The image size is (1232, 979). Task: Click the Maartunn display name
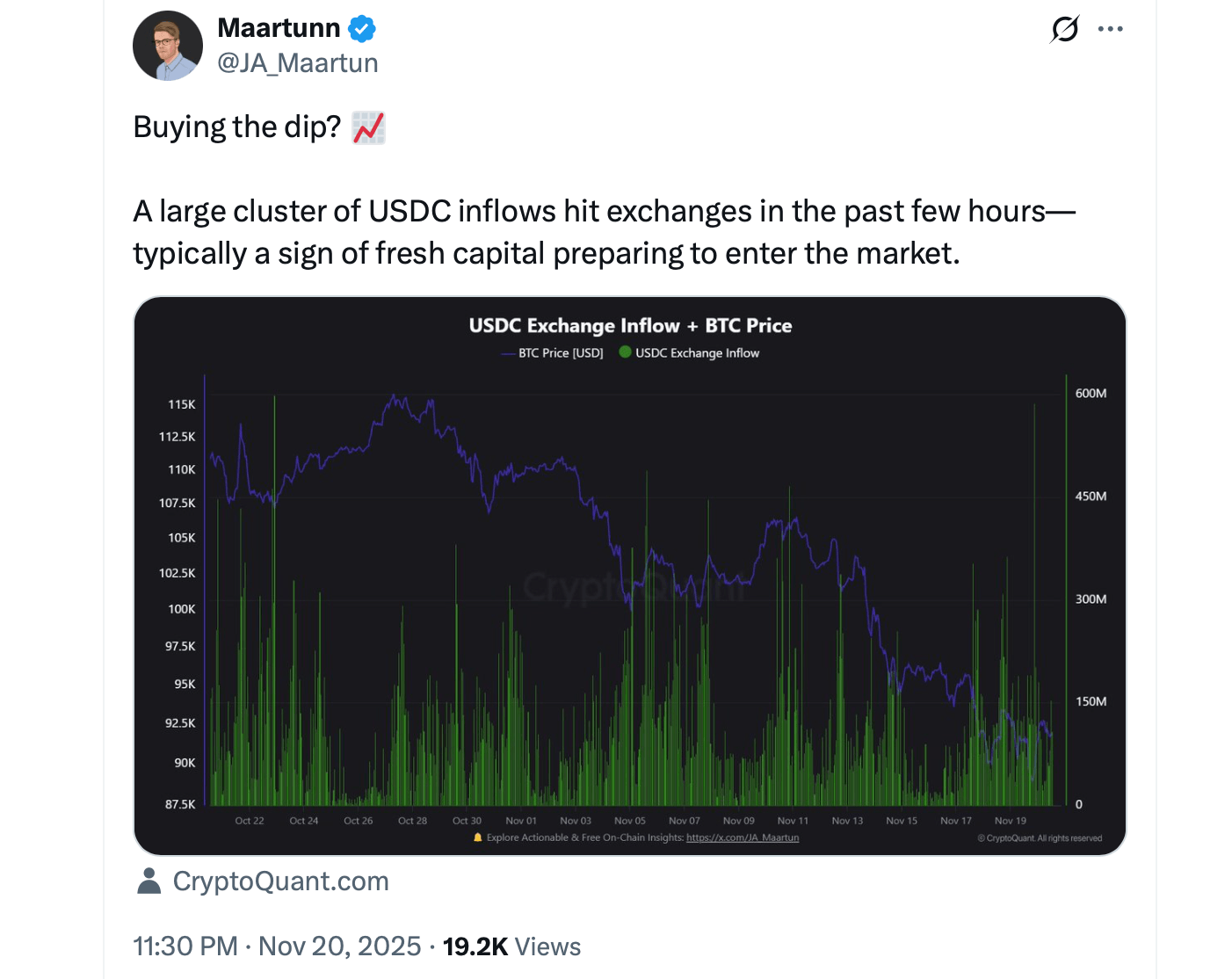tap(279, 28)
